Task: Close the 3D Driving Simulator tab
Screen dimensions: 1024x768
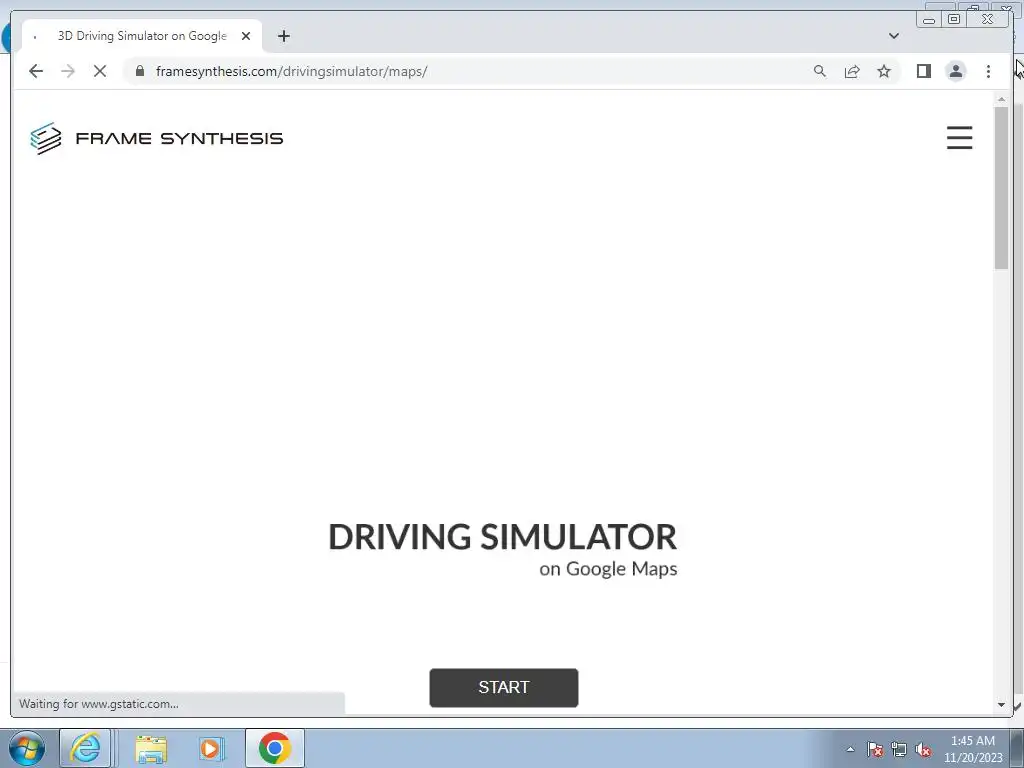Action: (246, 36)
